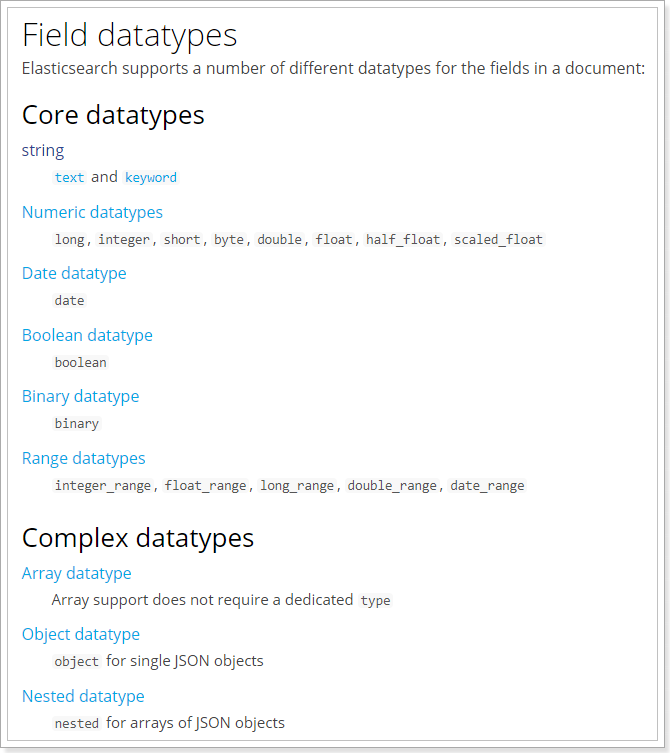The image size is (670, 753).
Task: Click the Array datatype link
Action: pos(76,573)
